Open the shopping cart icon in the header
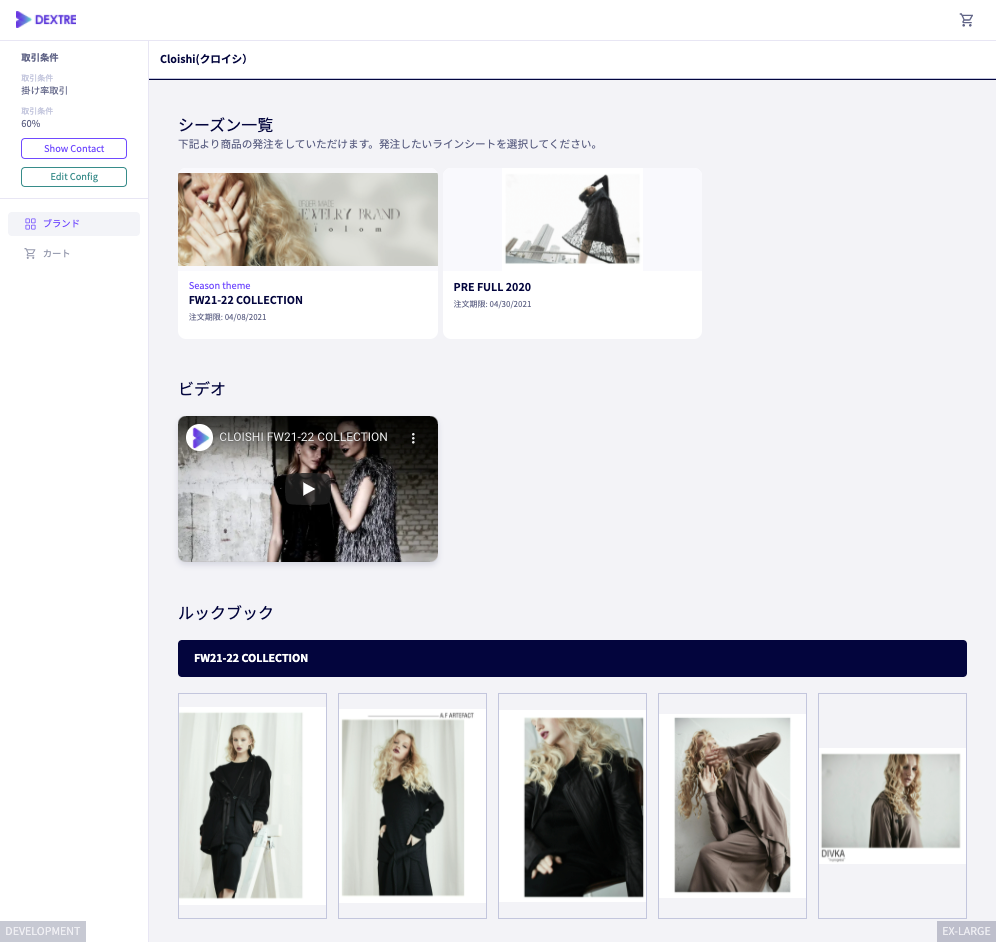Viewport: 996px width, 942px height. click(x=966, y=20)
